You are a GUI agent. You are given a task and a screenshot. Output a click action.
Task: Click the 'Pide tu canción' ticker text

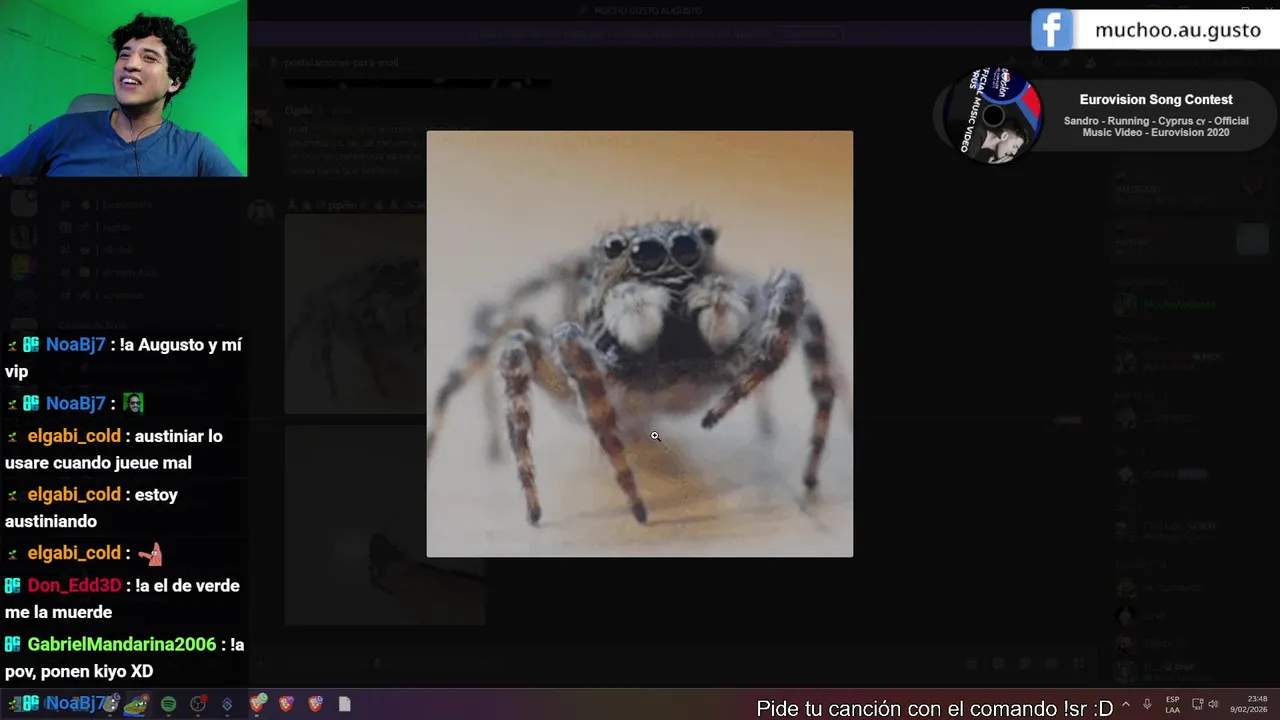[x=934, y=708]
